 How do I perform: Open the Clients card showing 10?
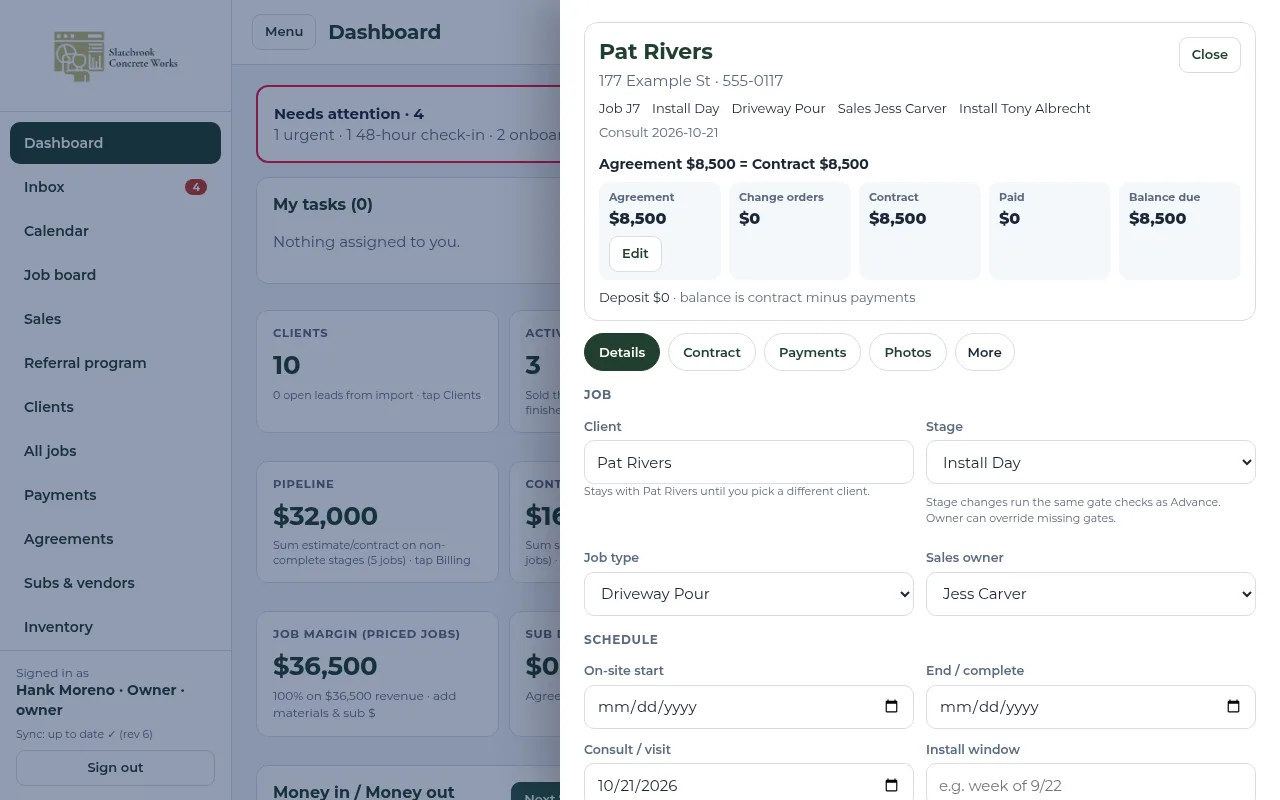(x=377, y=371)
